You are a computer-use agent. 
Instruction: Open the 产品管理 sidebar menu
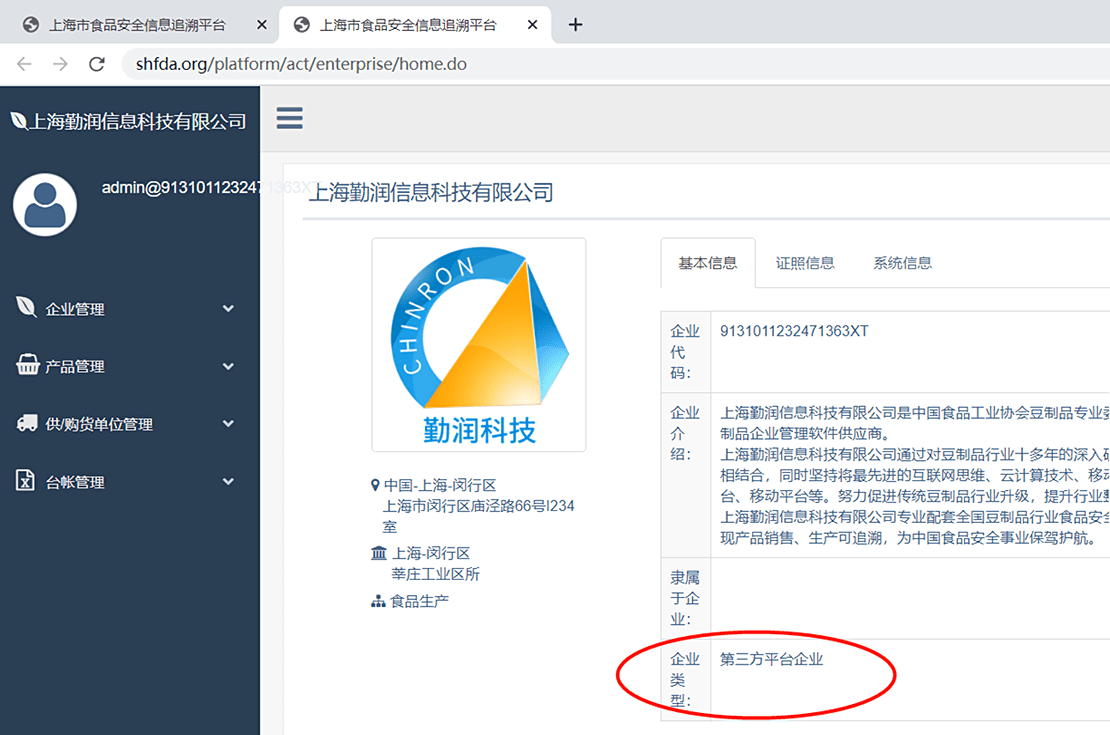130,366
